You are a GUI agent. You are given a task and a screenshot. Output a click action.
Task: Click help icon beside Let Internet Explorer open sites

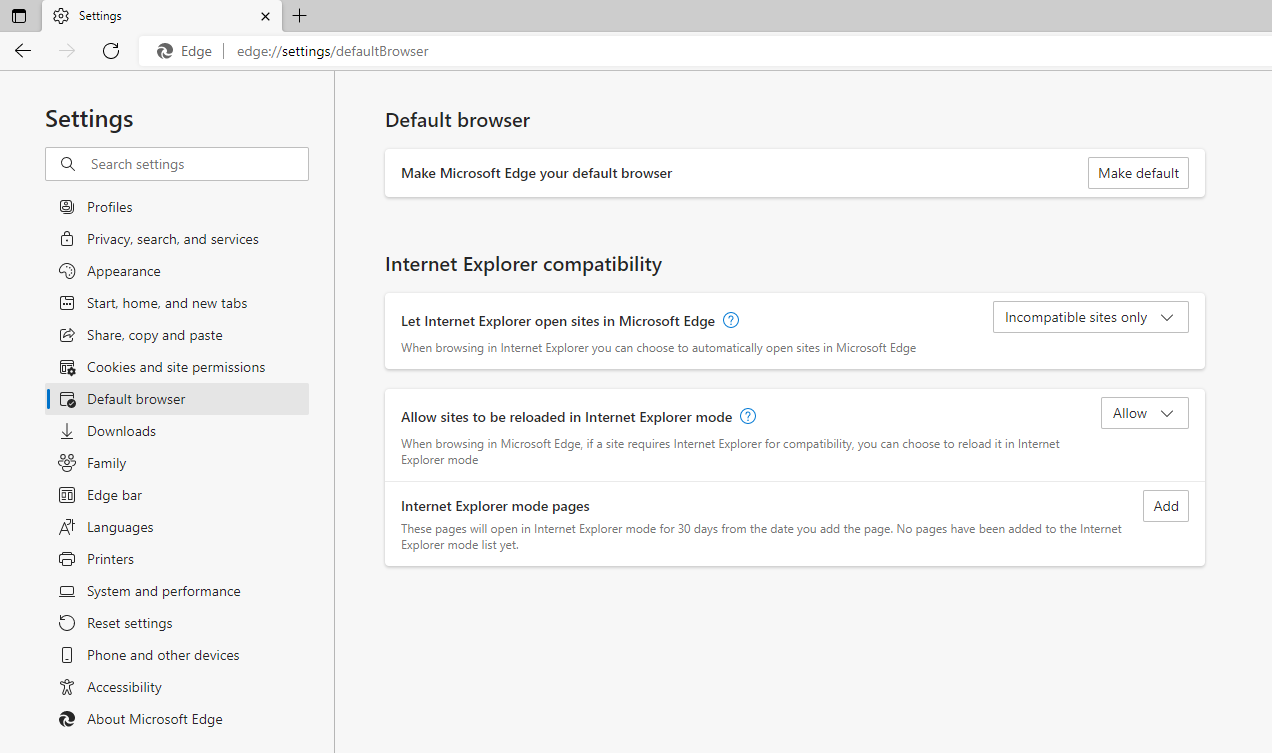pyautogui.click(x=731, y=321)
